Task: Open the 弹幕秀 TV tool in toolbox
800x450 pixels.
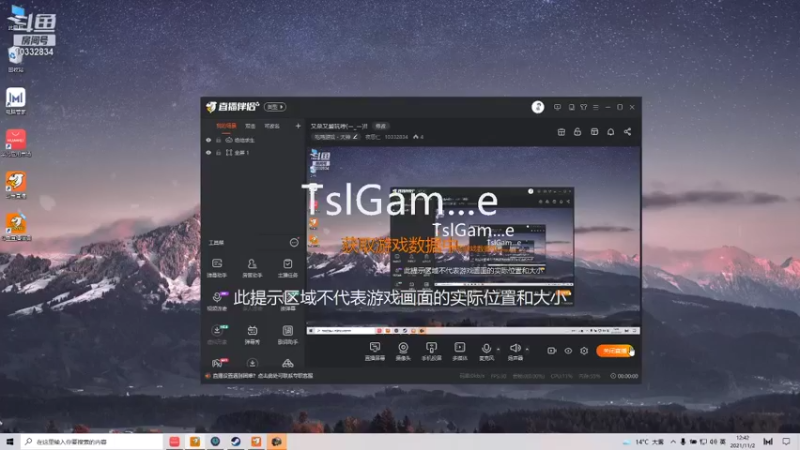Action: (252, 334)
